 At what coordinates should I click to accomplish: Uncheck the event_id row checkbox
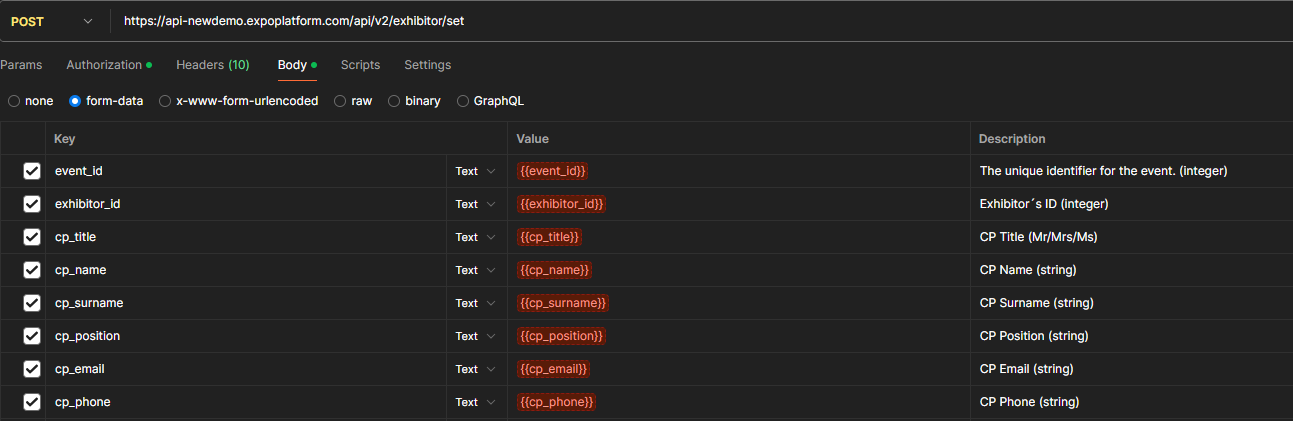(x=32, y=171)
